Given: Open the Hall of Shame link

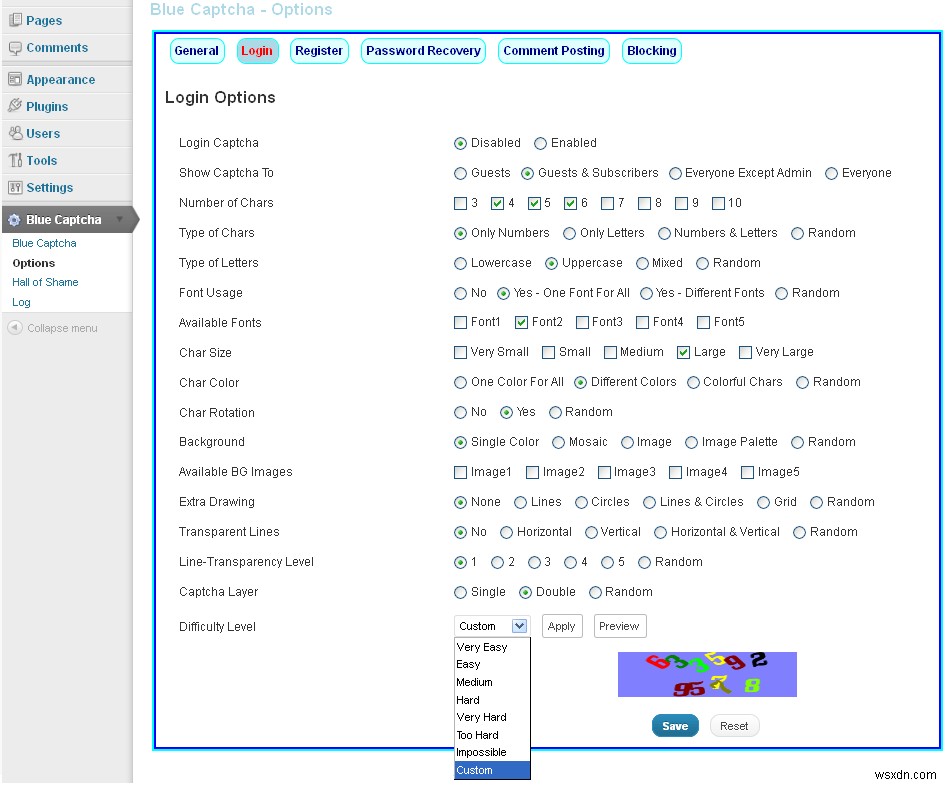Looking at the screenshot, I should pos(44,282).
